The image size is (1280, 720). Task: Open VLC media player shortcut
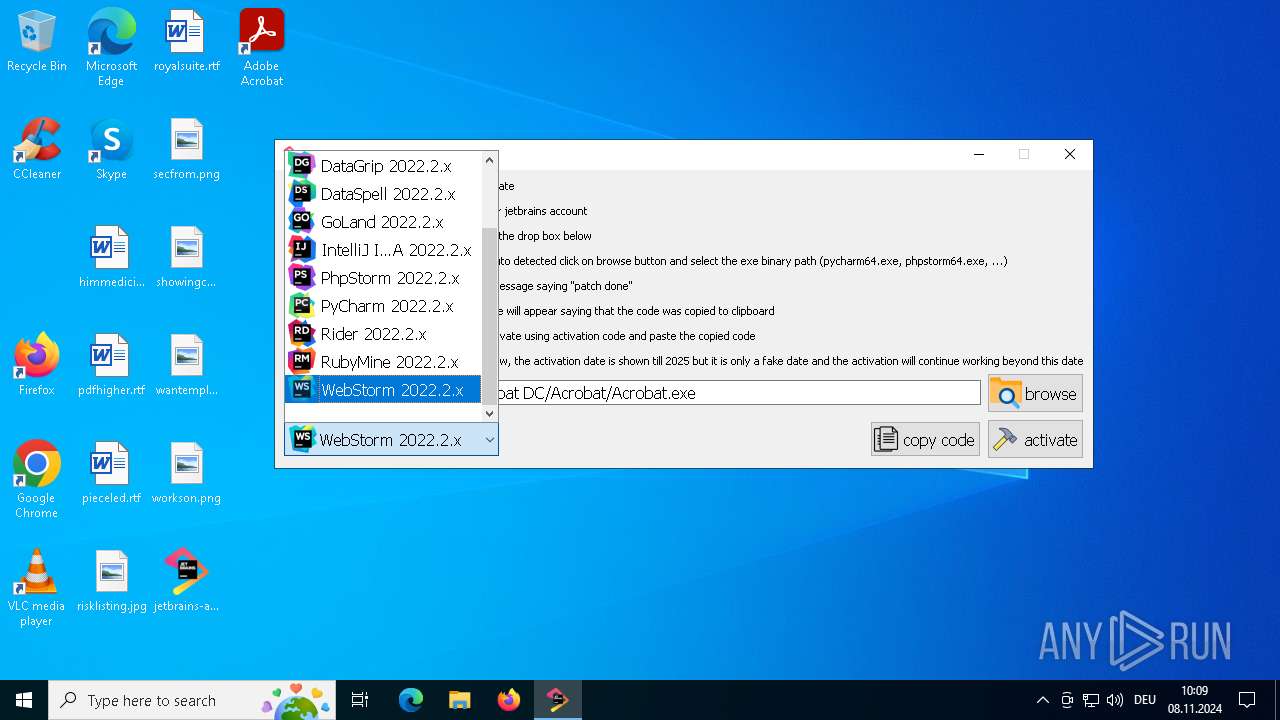(37, 588)
